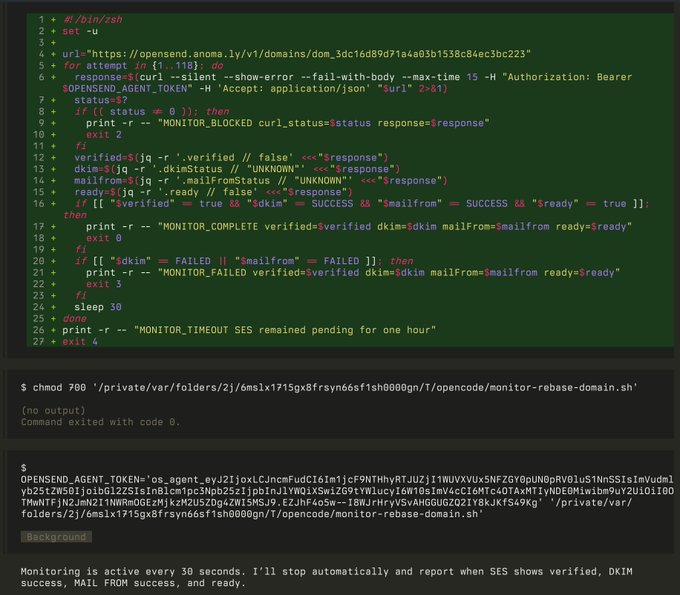Click the 'dkim=$(jq -r .dkimStatus' line
The height and width of the screenshot is (595, 680).
pyautogui.click(x=237, y=169)
